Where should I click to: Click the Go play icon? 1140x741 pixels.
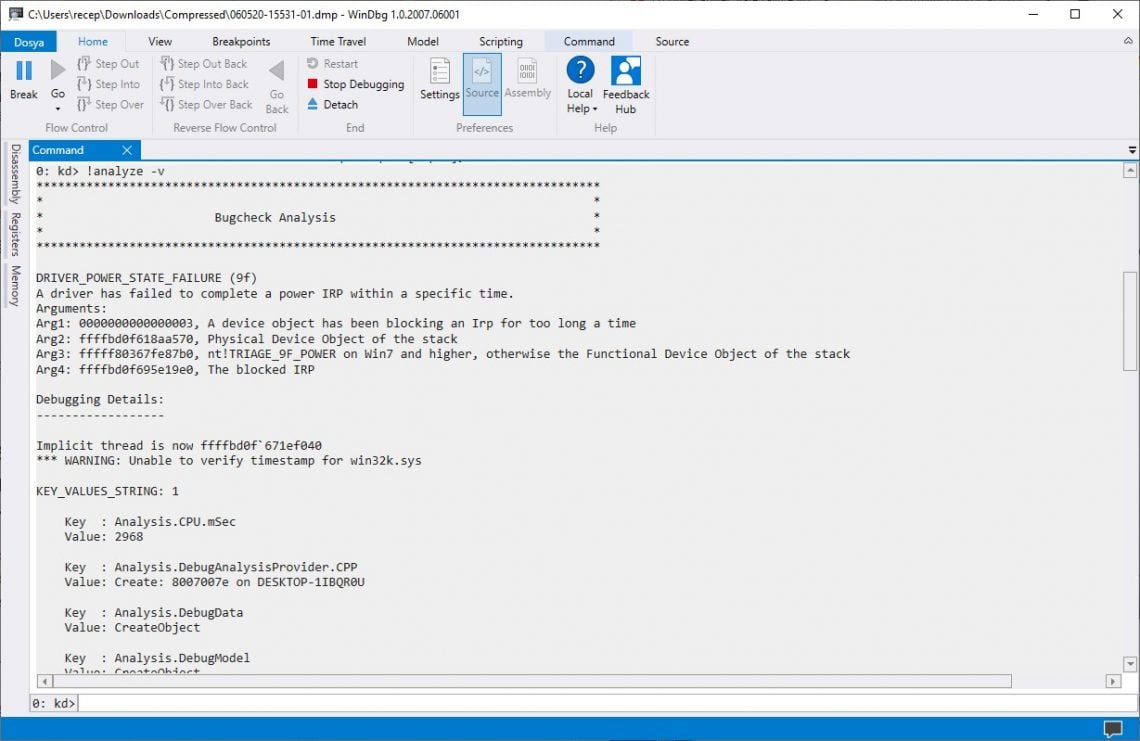(x=58, y=70)
